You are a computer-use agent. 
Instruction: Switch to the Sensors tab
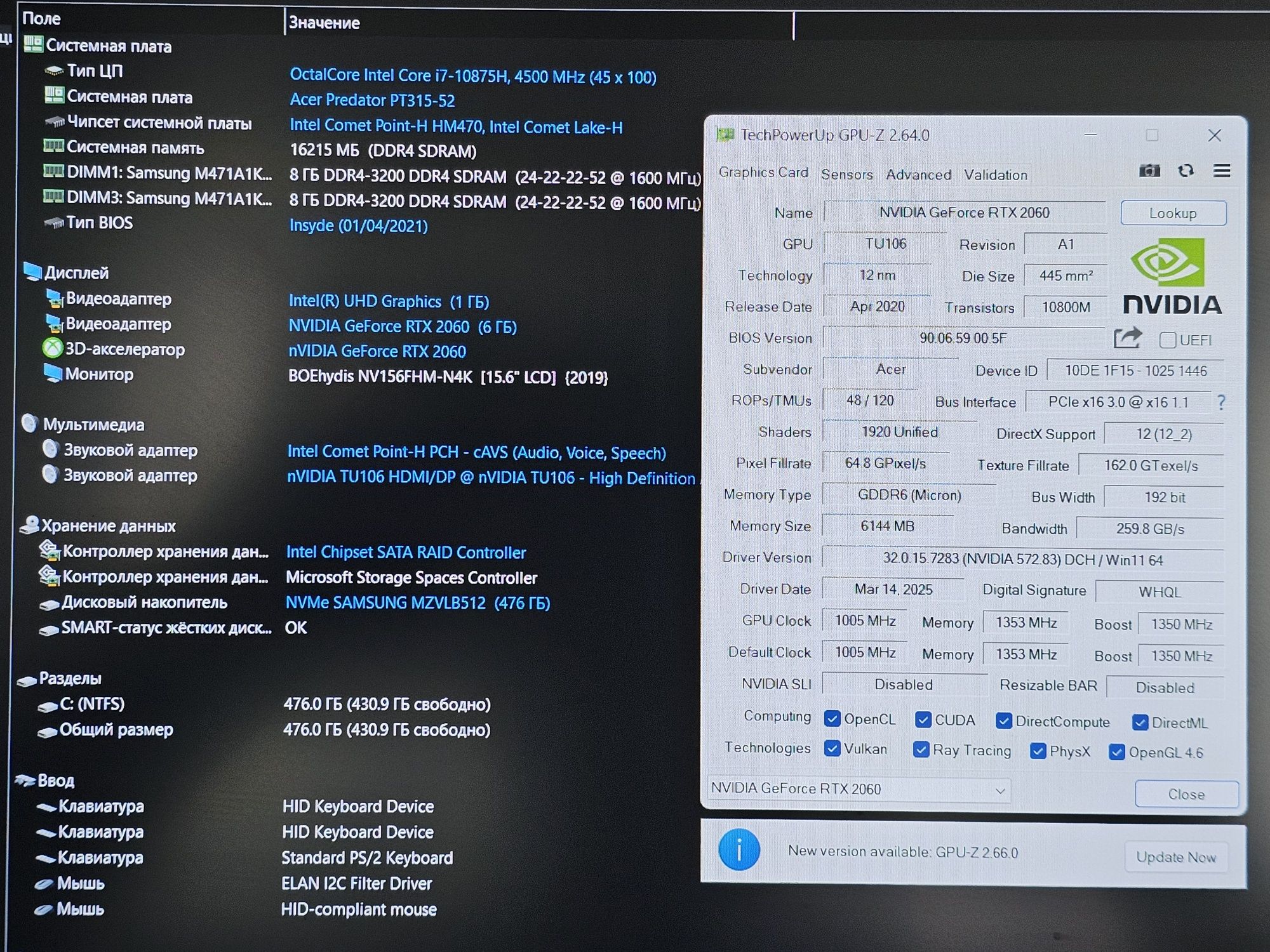pyautogui.click(x=846, y=174)
